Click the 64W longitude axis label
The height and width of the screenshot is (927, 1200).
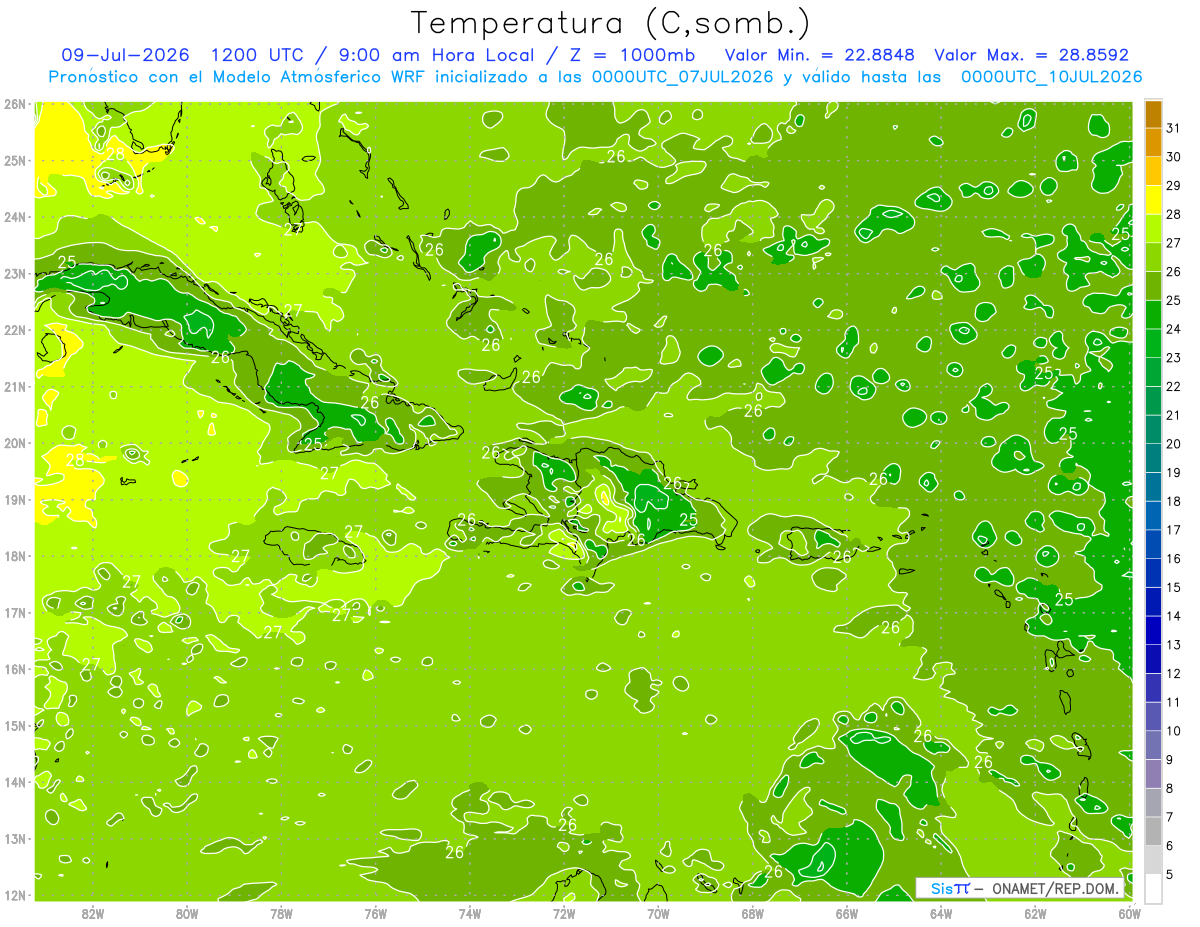tap(941, 913)
